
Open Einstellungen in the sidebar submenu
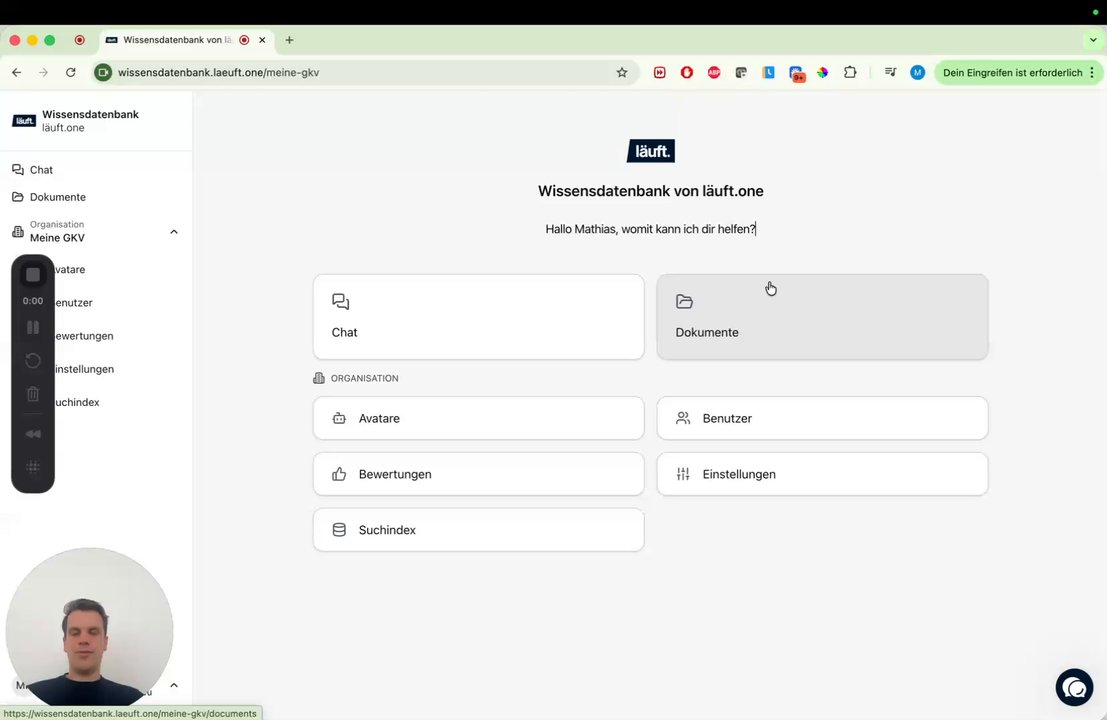coord(84,369)
